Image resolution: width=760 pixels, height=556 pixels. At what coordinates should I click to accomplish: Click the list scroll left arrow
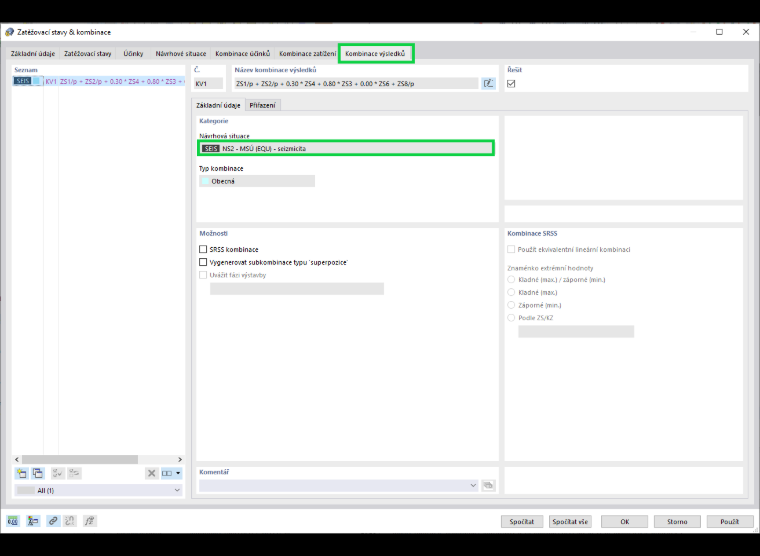(17, 459)
